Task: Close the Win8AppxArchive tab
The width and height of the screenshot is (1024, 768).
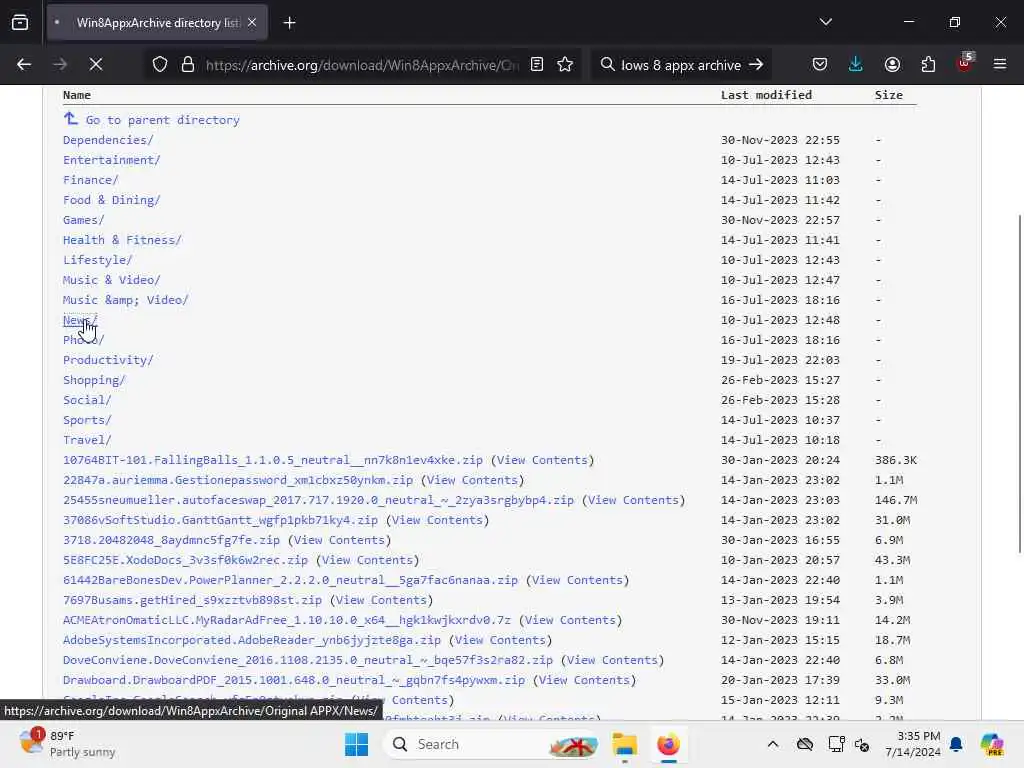Action: [x=252, y=23]
